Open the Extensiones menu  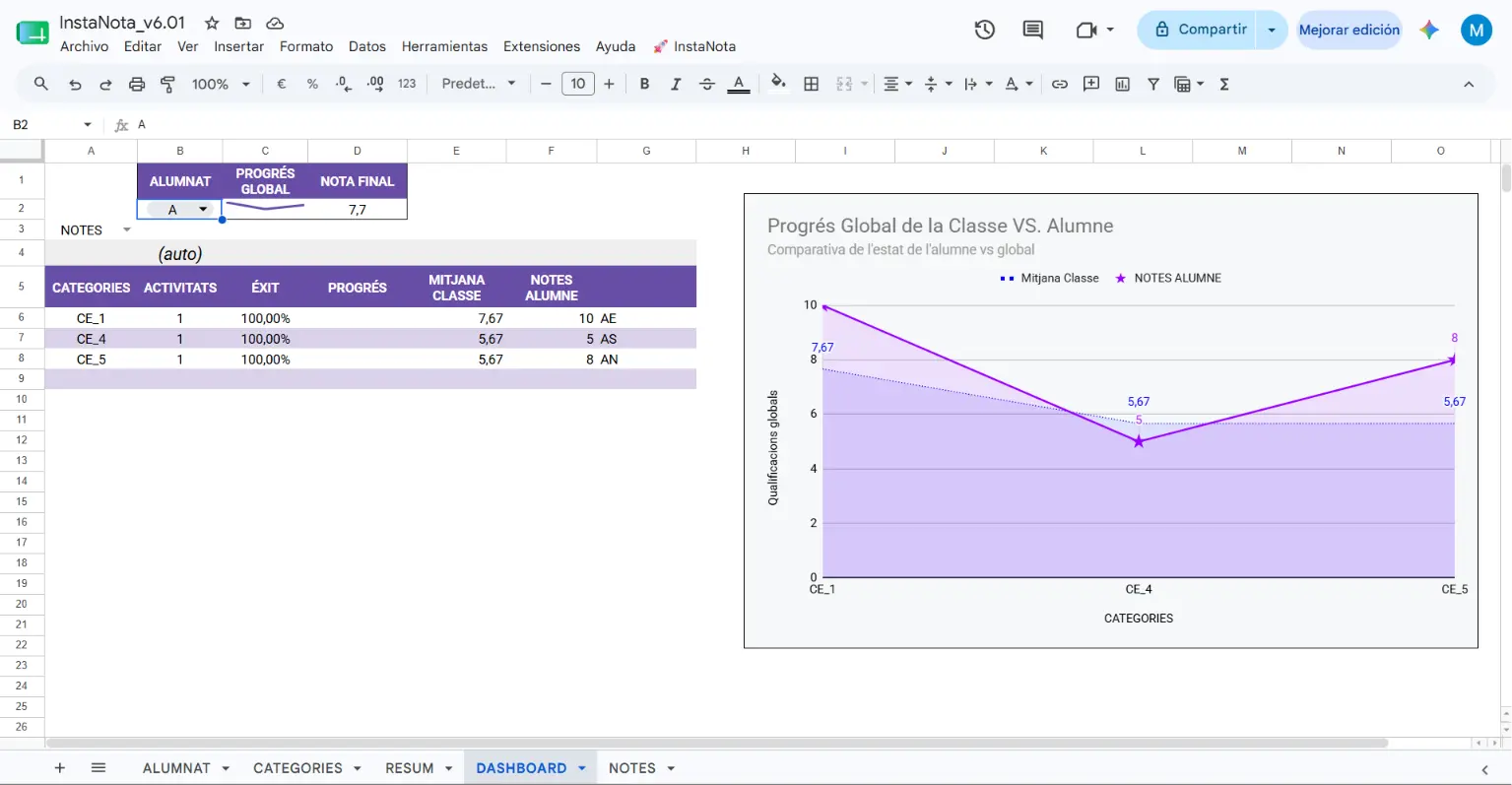542,46
